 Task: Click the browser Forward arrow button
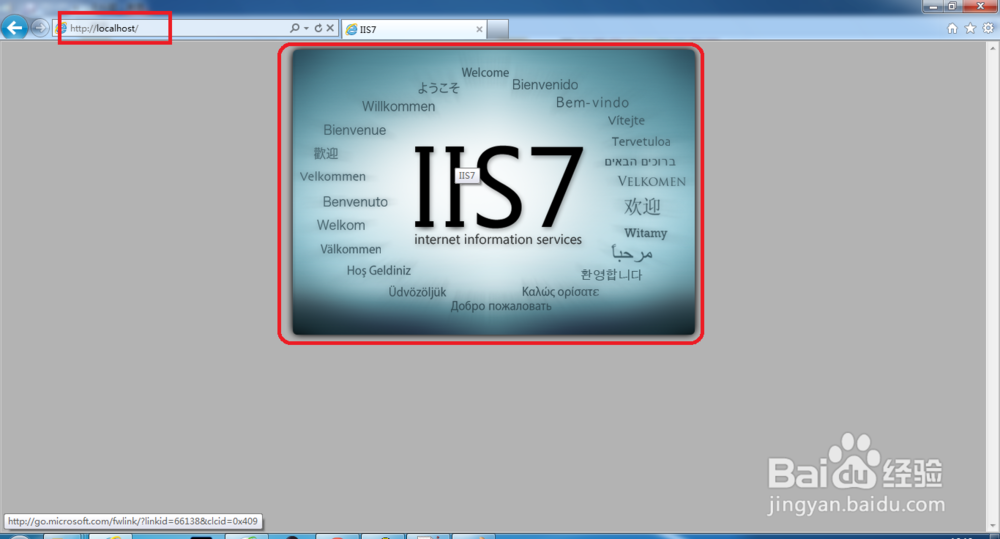[40, 28]
